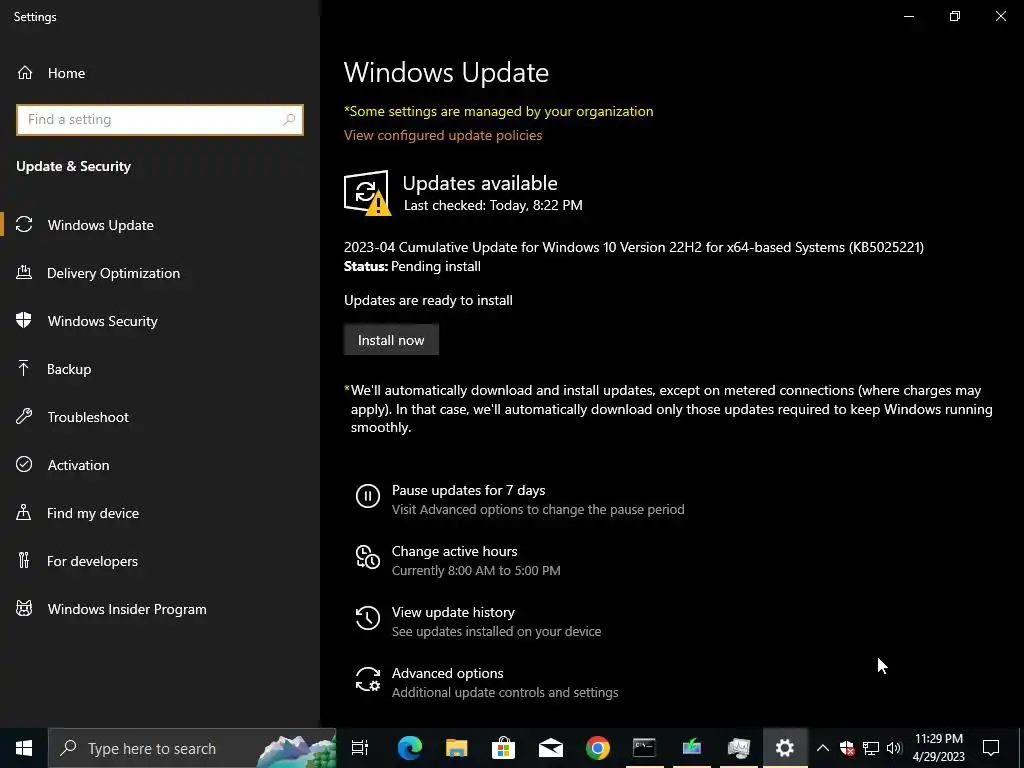This screenshot has height=768, width=1024.
Task: Click the history icon beside View update history
Action: click(368, 618)
